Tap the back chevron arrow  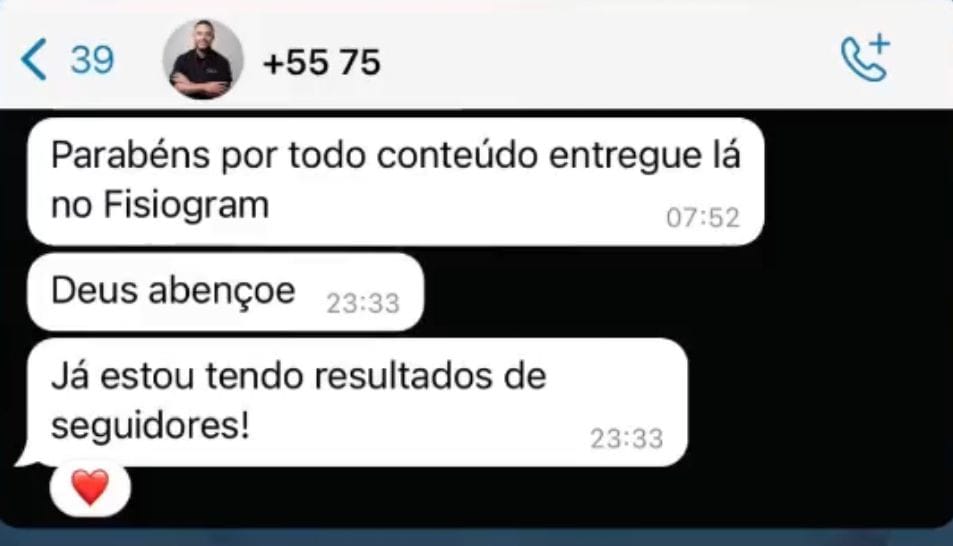pos(33,59)
